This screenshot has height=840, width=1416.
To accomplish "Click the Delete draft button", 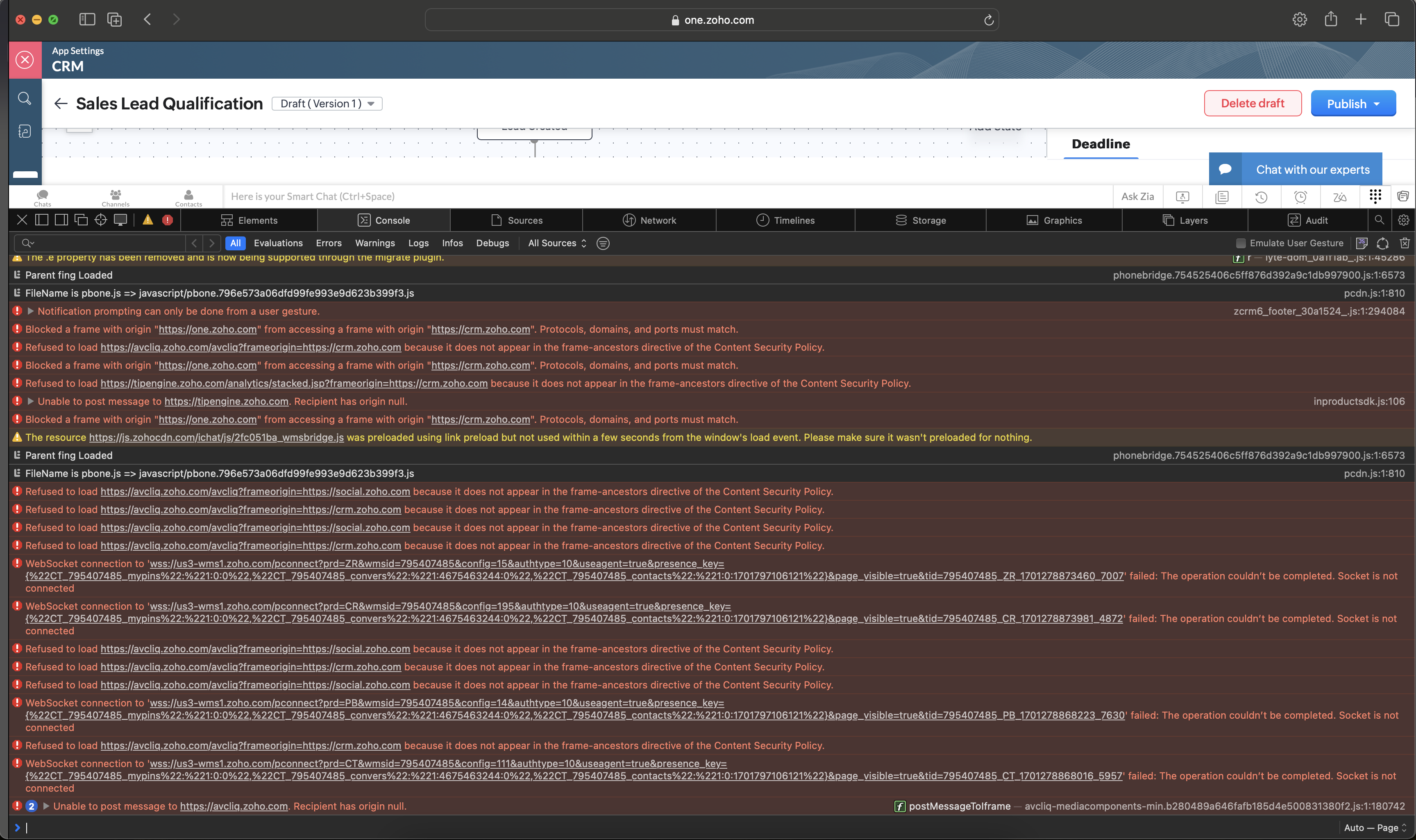I will pos(1253,104).
